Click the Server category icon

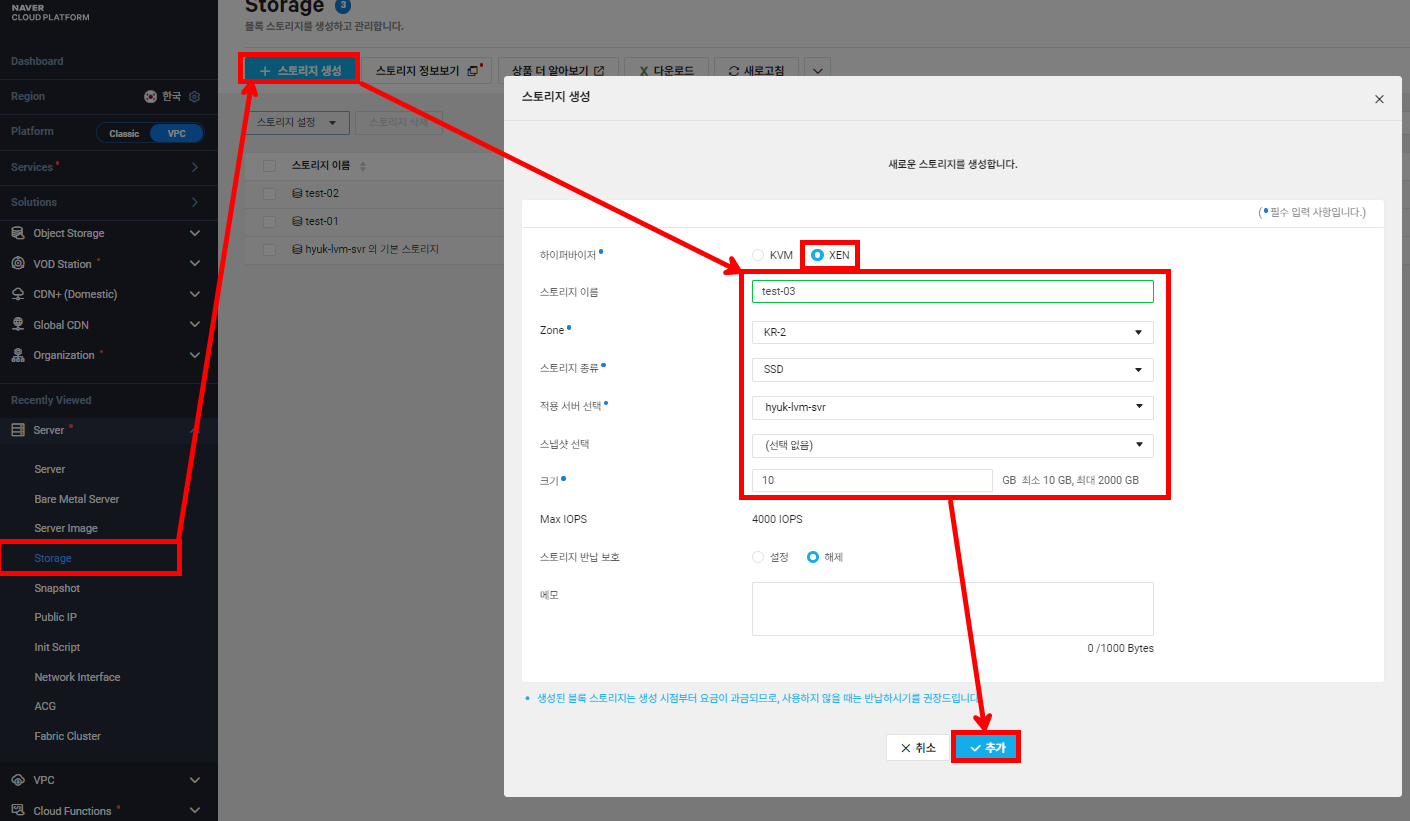pos(18,430)
